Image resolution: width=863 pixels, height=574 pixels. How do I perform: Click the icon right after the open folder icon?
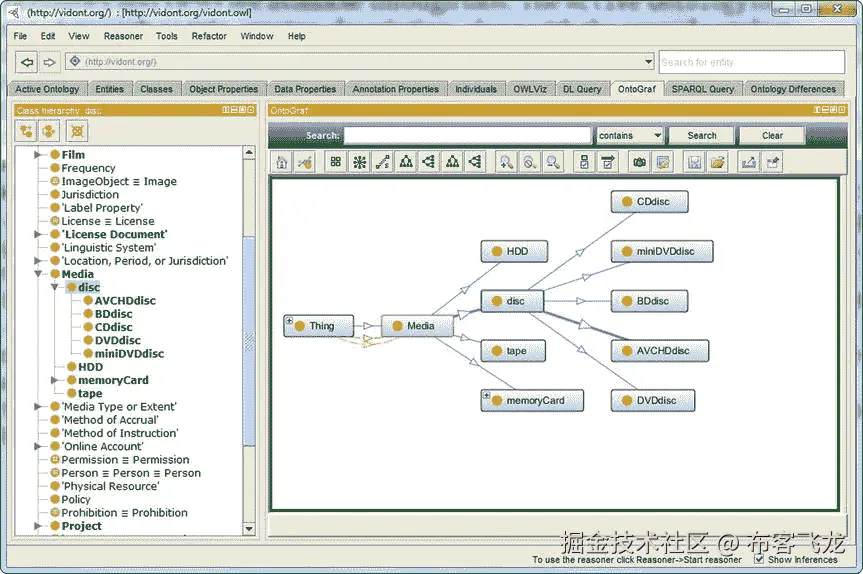tap(749, 162)
